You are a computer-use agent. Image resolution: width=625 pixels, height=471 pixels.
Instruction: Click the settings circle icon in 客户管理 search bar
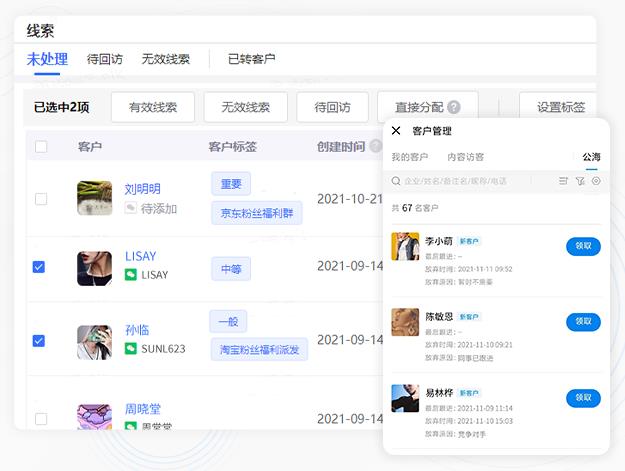pos(596,181)
